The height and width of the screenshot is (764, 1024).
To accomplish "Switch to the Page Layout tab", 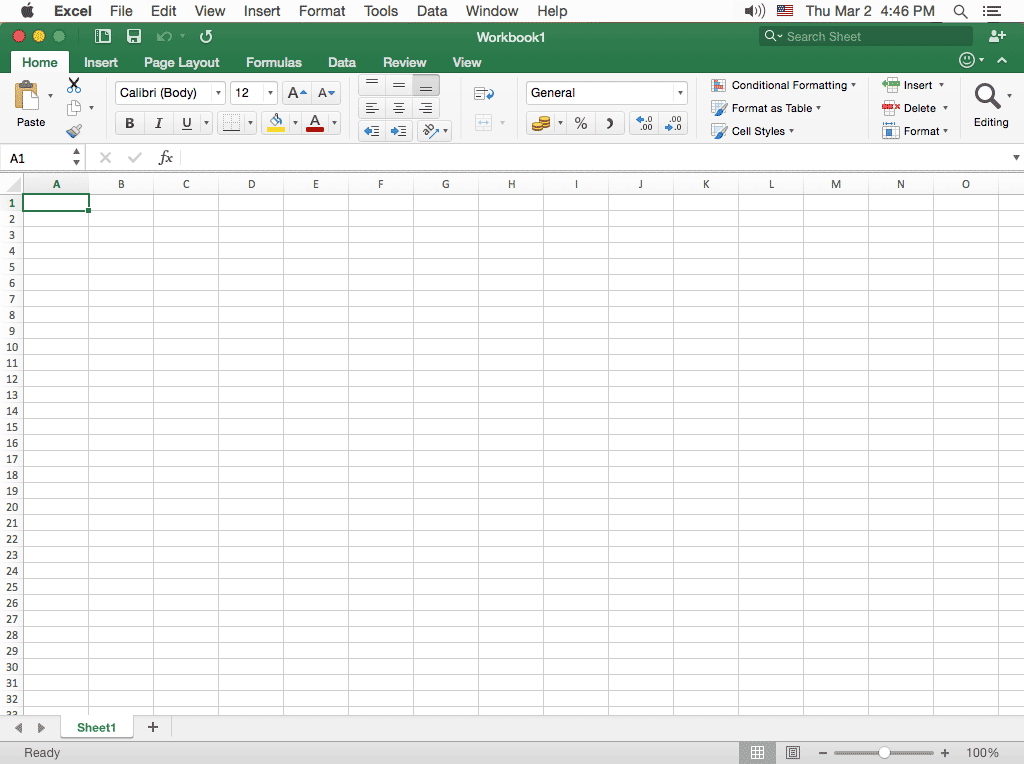I will coord(182,63).
